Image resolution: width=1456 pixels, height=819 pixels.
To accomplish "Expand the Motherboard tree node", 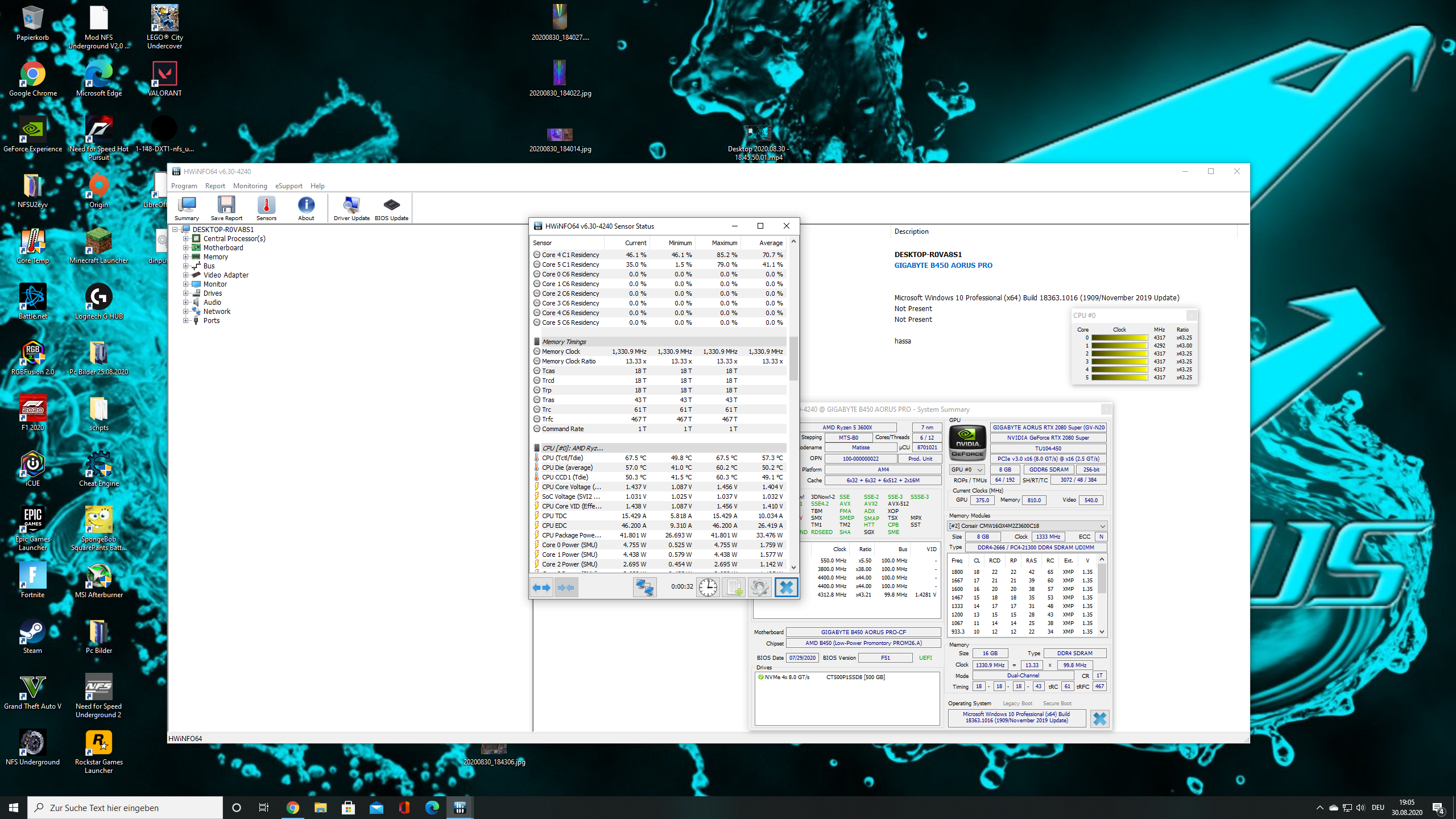I will pyautogui.click(x=185, y=248).
